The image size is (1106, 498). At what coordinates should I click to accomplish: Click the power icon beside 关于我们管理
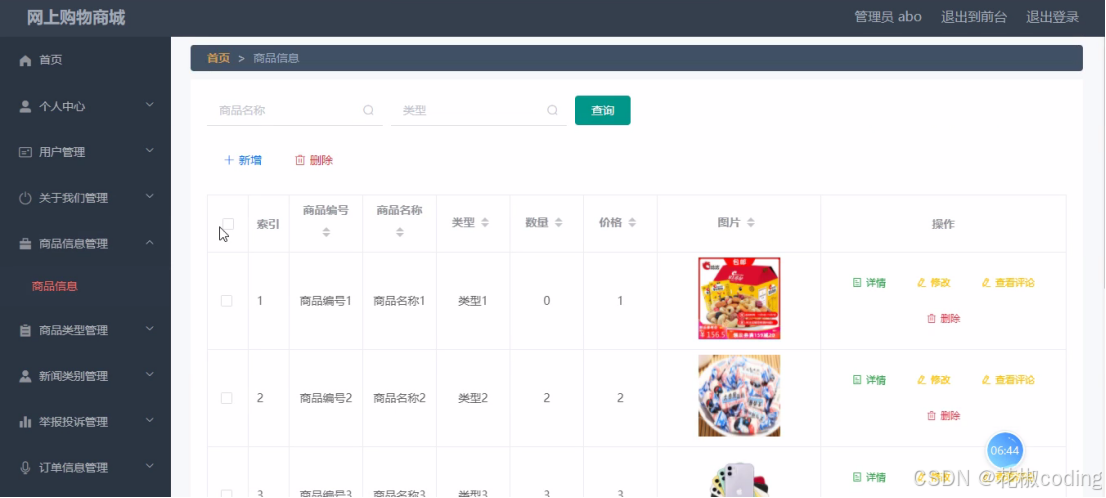25,198
